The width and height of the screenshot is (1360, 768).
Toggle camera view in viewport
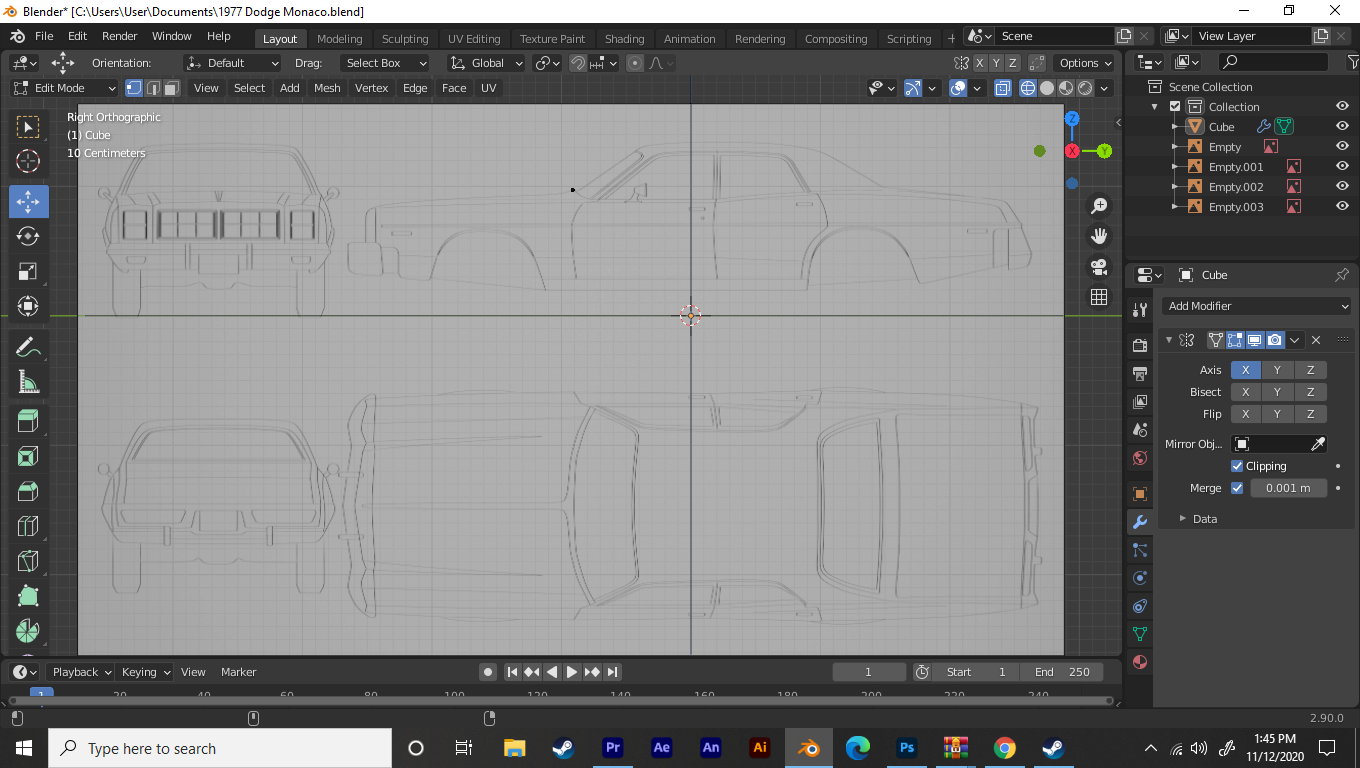point(1099,267)
